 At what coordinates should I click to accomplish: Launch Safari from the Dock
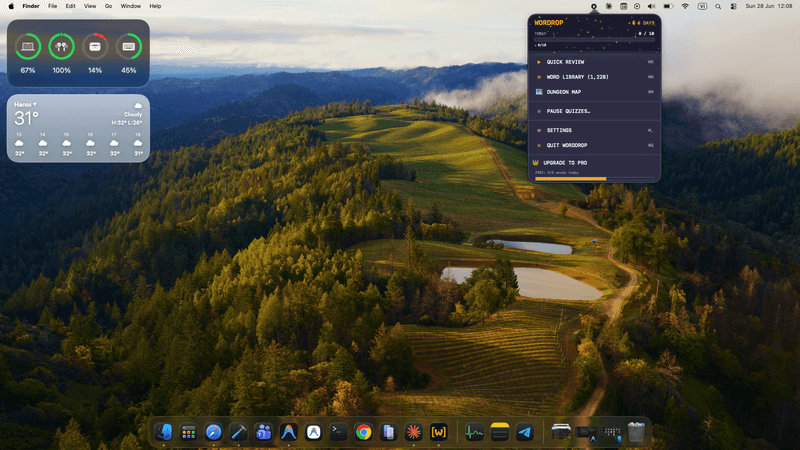pyautogui.click(x=214, y=432)
